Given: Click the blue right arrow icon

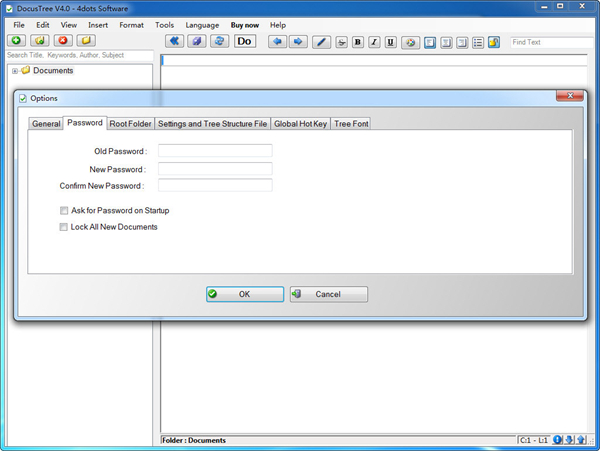Looking at the screenshot, I should tap(298, 41).
